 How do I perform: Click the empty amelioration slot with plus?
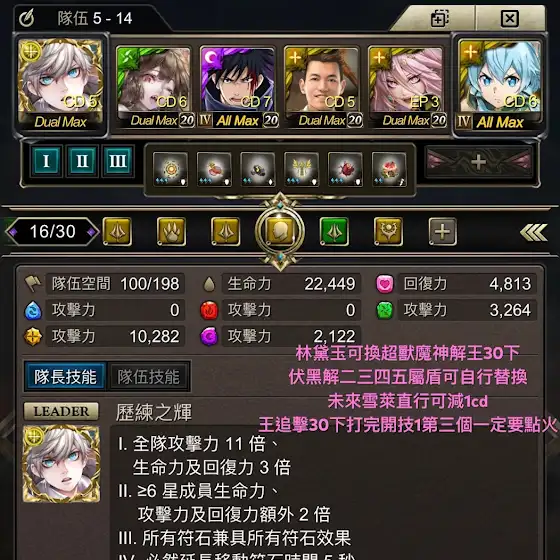pyautogui.click(x=478, y=162)
